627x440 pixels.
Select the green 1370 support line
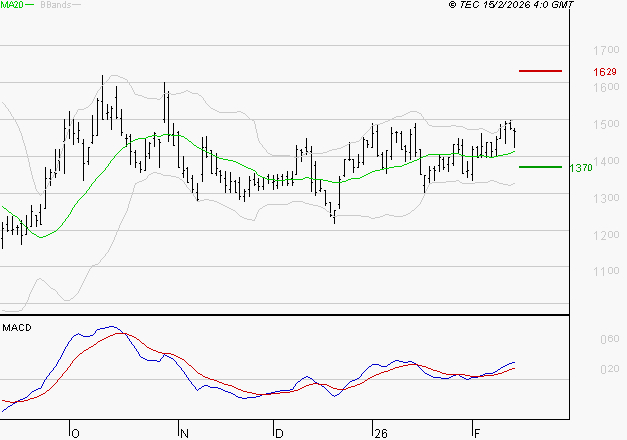(x=541, y=167)
